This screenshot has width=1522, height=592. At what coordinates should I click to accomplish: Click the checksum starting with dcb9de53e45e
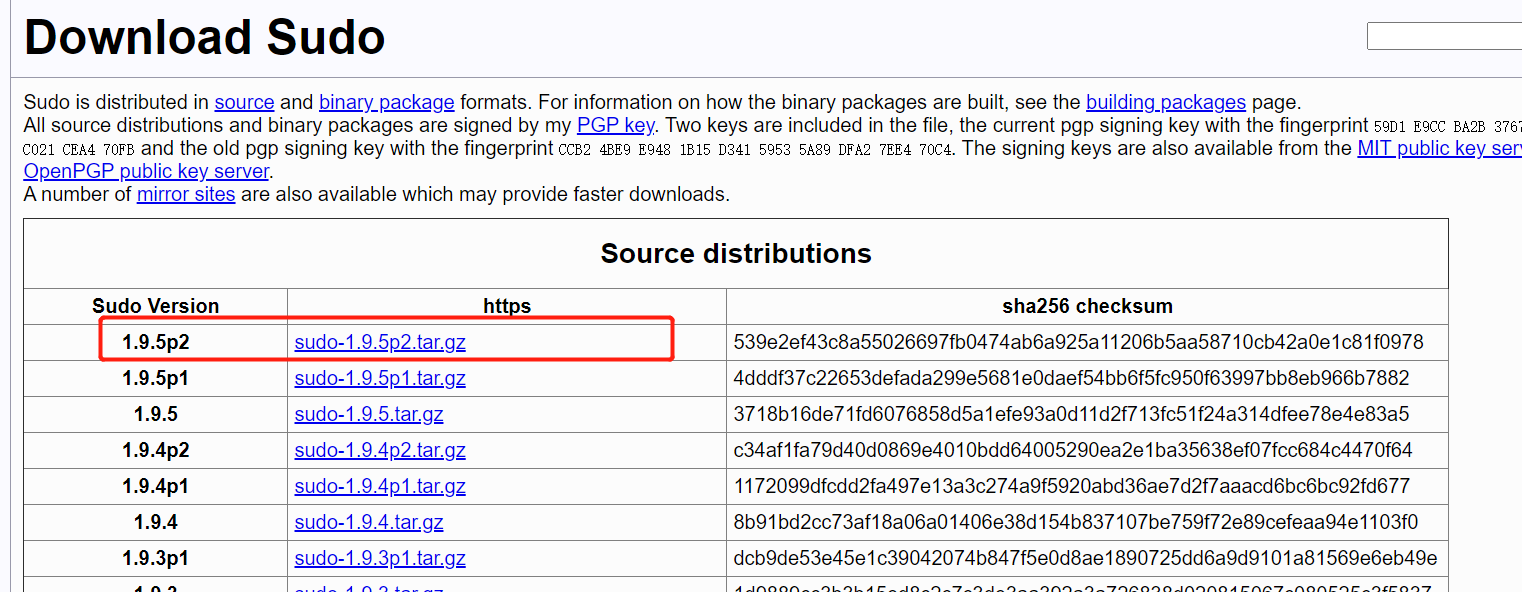1085,559
